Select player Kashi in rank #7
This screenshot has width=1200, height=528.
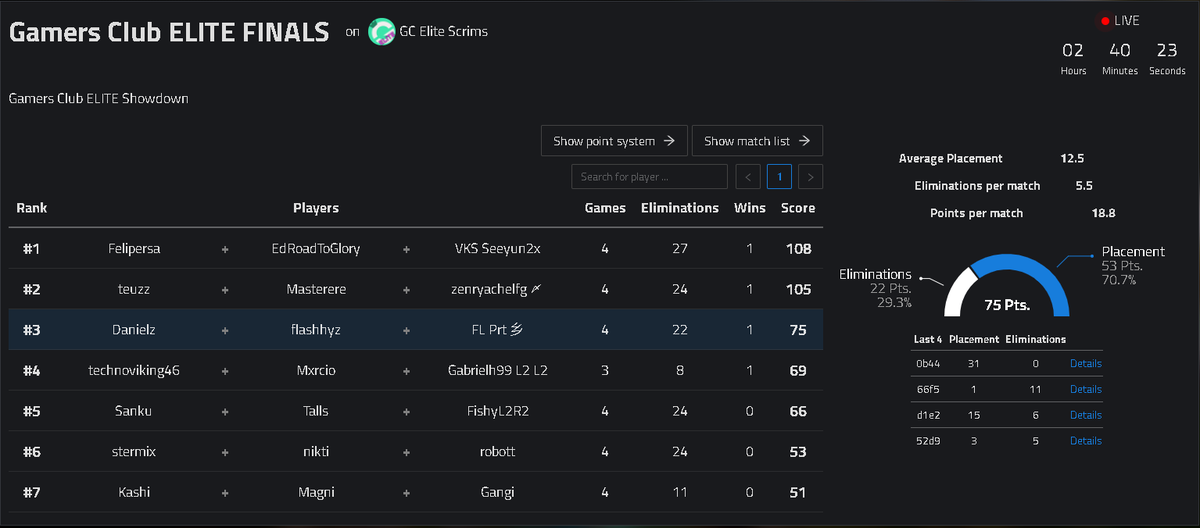tap(133, 492)
